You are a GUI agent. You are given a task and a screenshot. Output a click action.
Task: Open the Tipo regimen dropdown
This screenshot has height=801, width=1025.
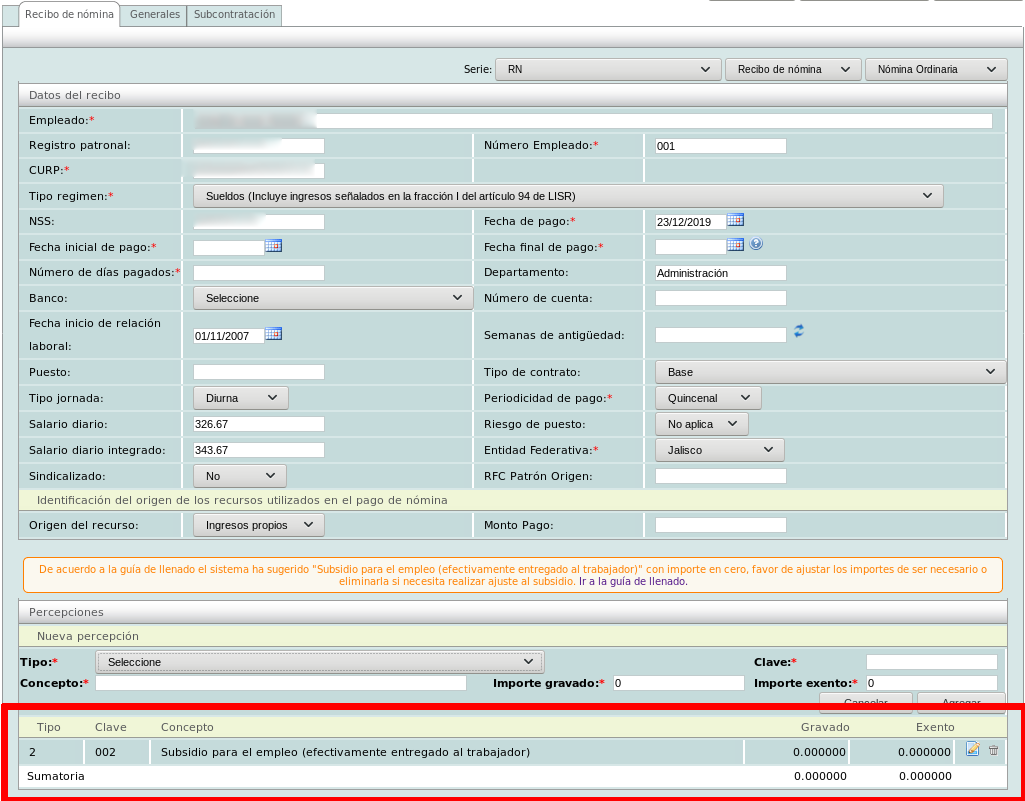tap(568, 196)
